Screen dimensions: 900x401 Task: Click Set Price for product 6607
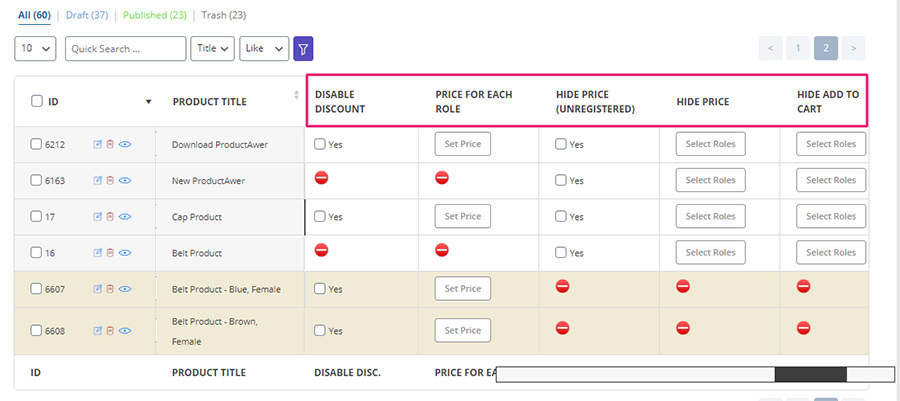point(463,289)
